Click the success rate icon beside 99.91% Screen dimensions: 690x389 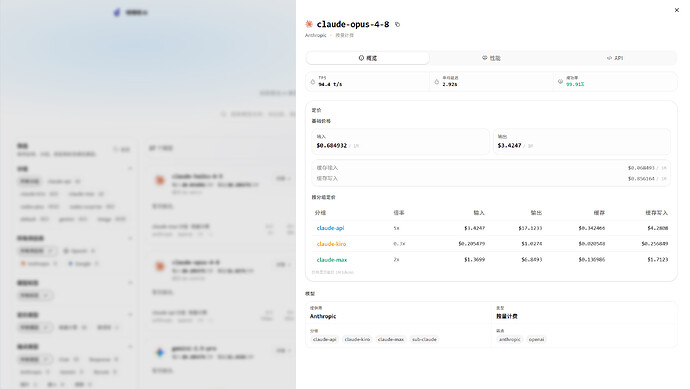tap(560, 82)
